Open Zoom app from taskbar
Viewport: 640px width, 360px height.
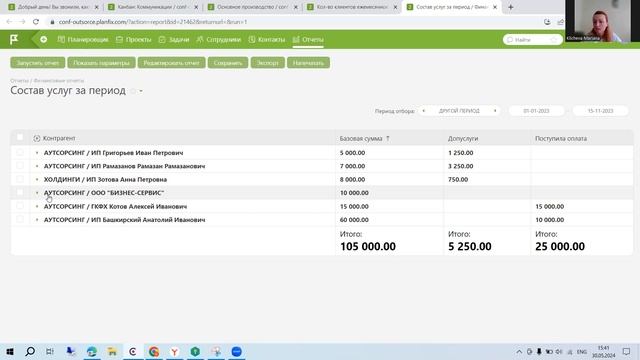click(237, 351)
